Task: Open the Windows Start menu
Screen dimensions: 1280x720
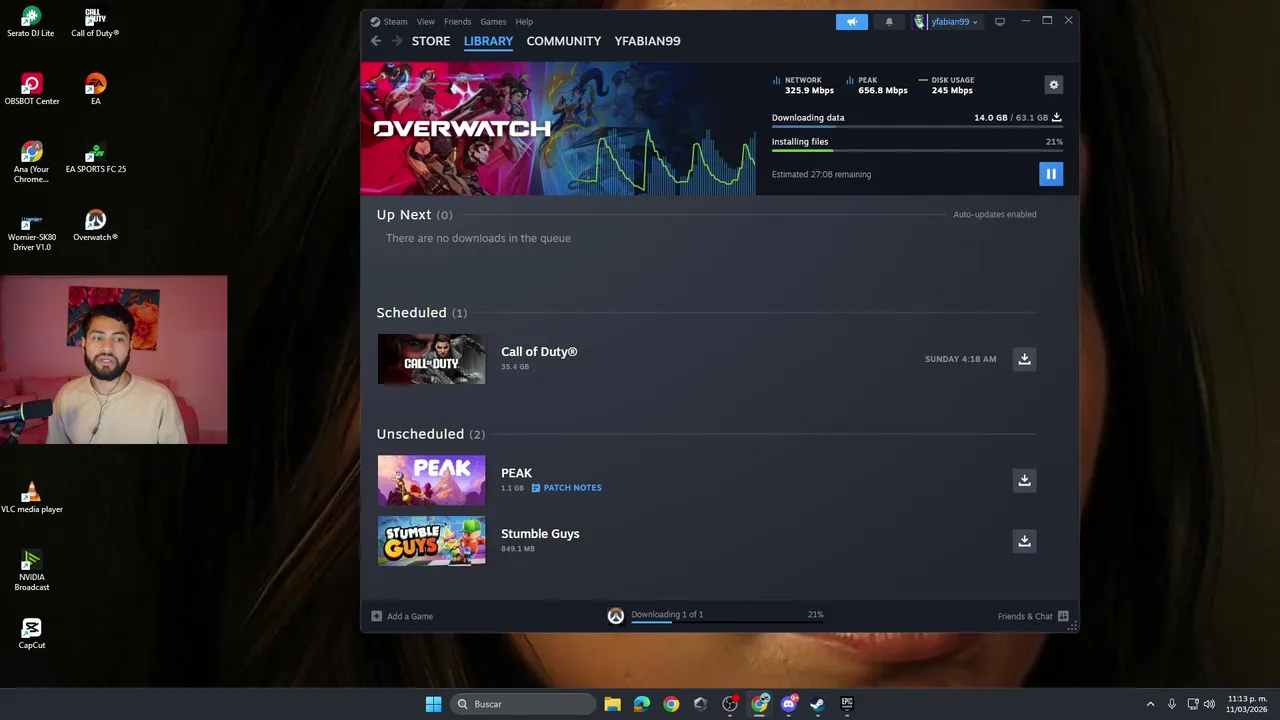Action: 433,704
